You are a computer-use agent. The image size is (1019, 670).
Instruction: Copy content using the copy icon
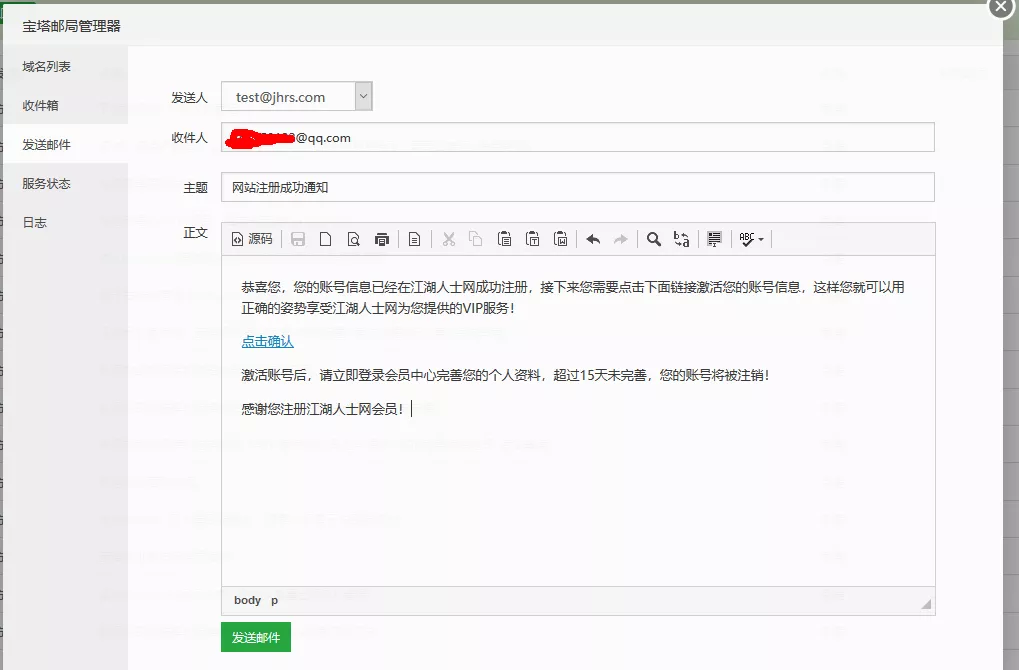(477, 238)
